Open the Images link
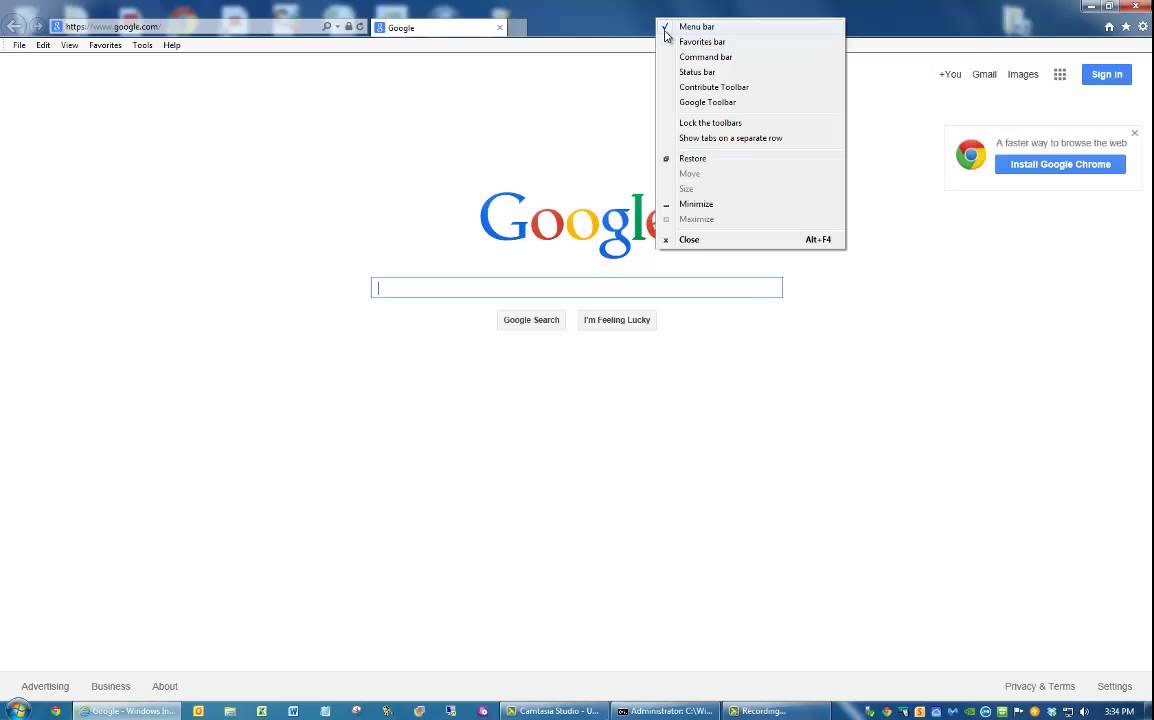The height and width of the screenshot is (720, 1154). tap(1023, 74)
